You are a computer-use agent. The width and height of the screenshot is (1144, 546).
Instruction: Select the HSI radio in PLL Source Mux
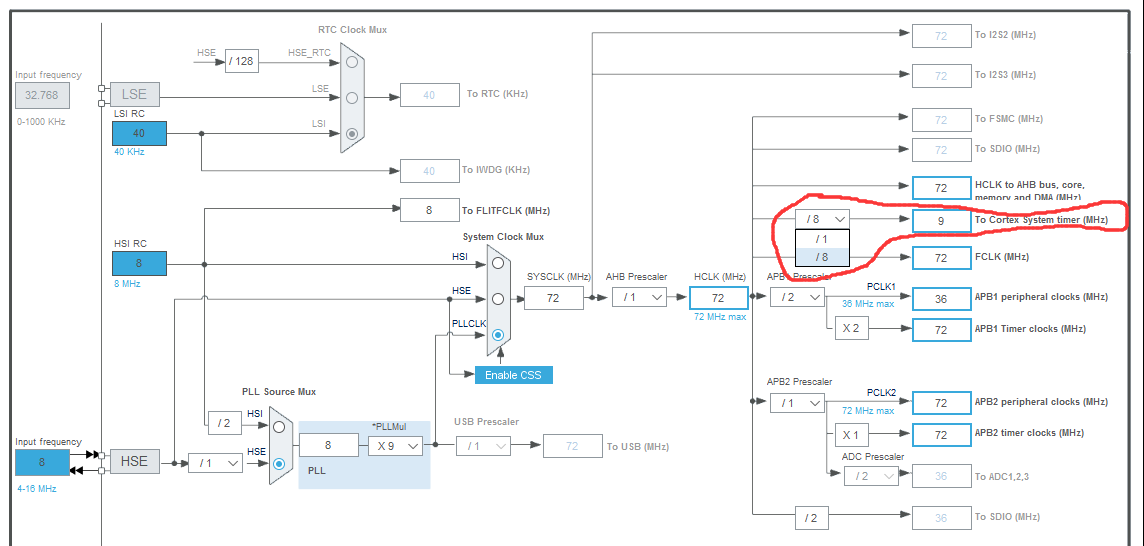click(279, 427)
